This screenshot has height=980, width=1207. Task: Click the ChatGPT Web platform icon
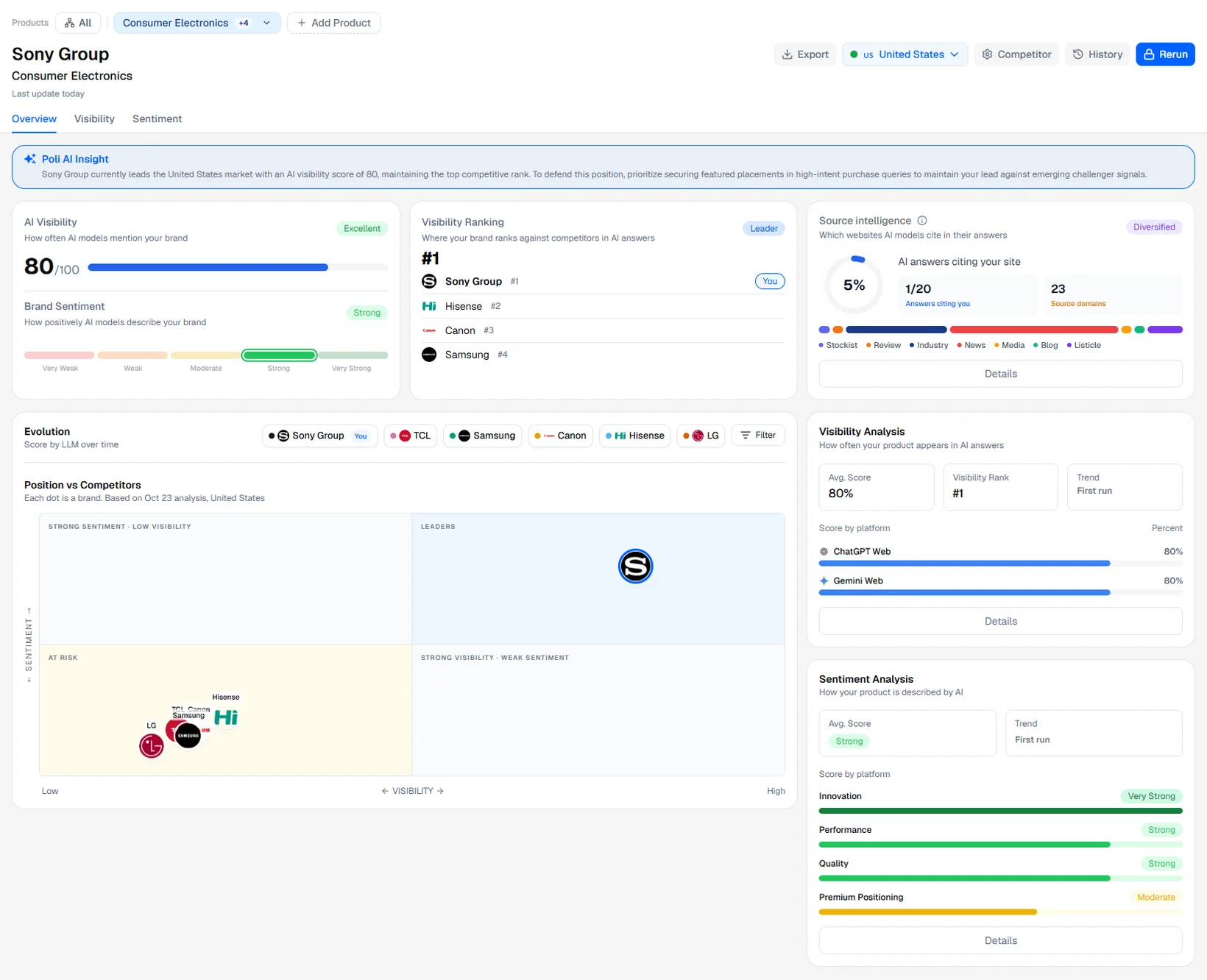pos(824,552)
